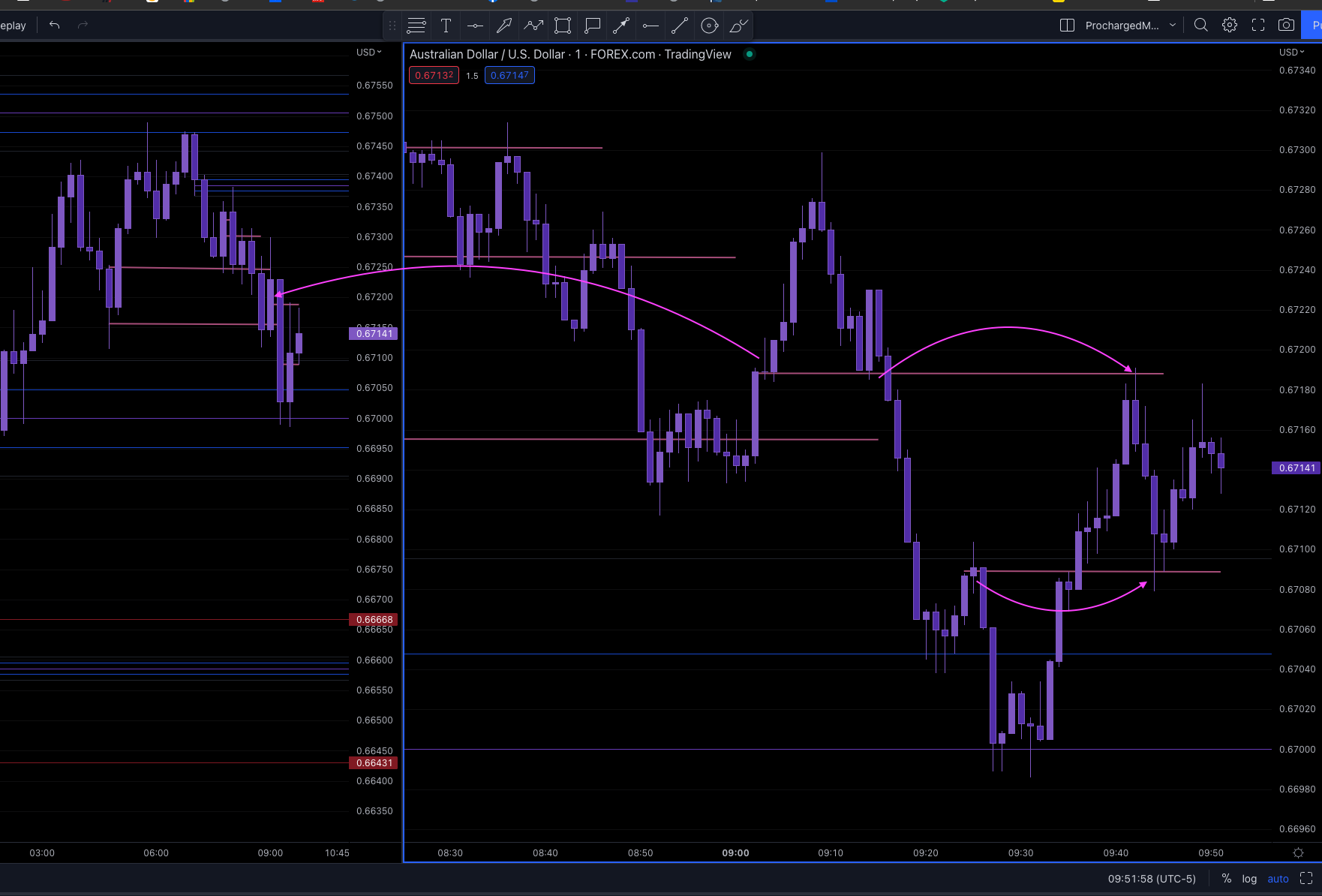Open the Replay menu item
Viewport: 1322px width, 896px height.
click(x=13, y=24)
